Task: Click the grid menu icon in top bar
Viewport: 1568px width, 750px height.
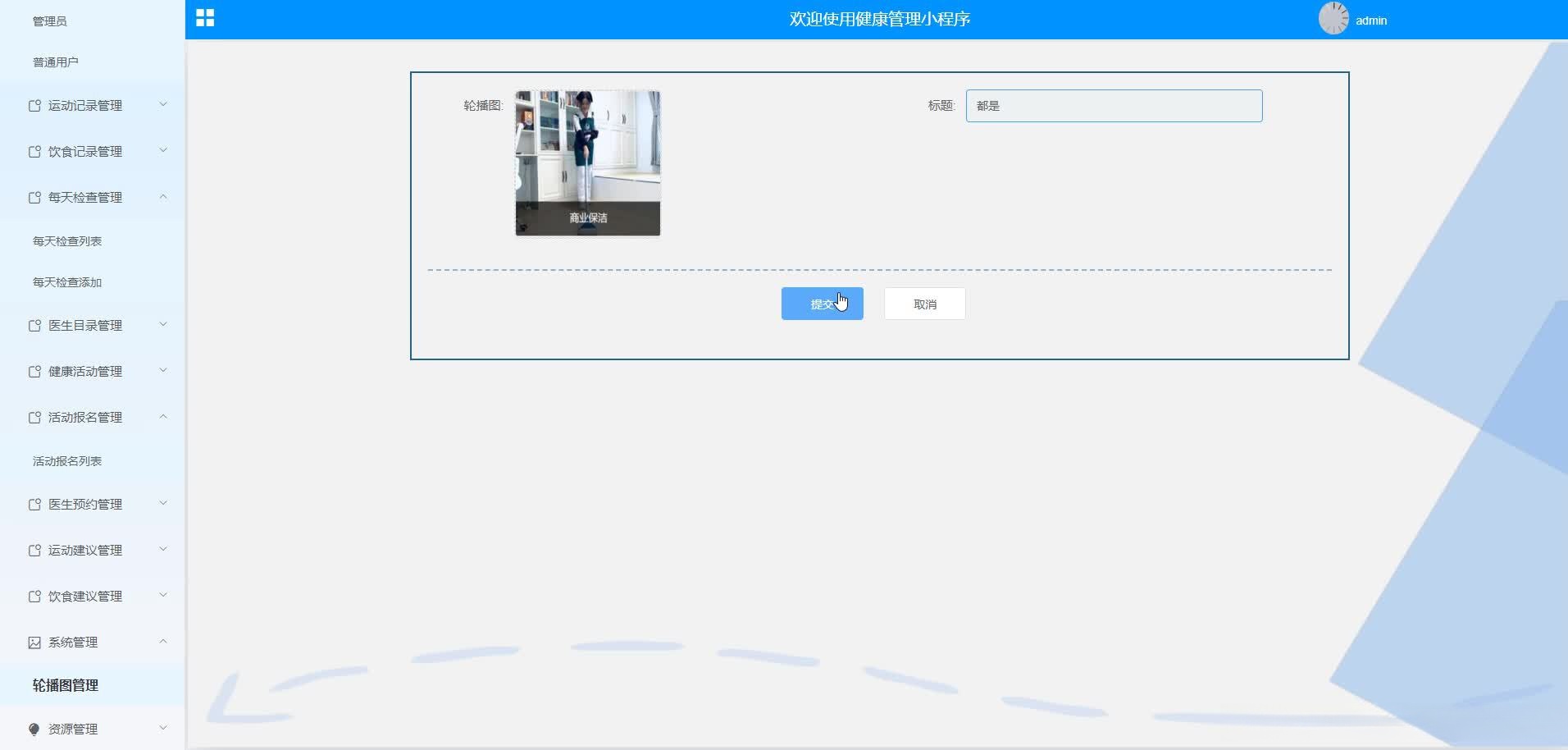Action: (204, 17)
